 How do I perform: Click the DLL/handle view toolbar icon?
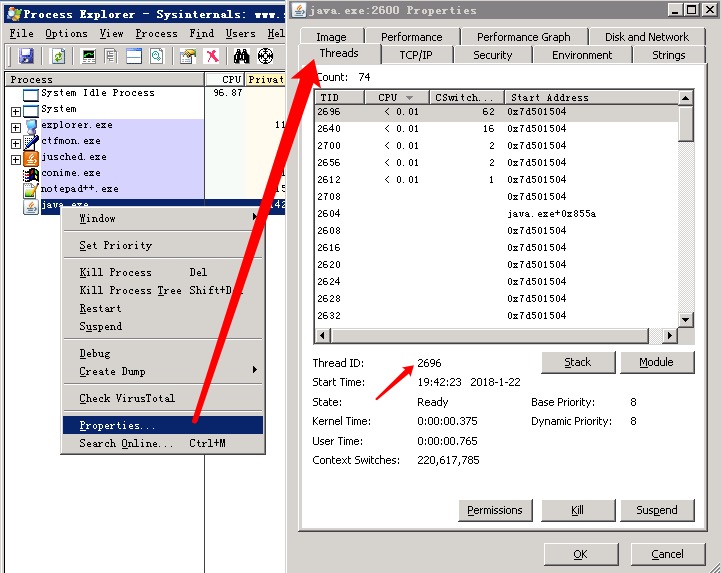[157, 56]
